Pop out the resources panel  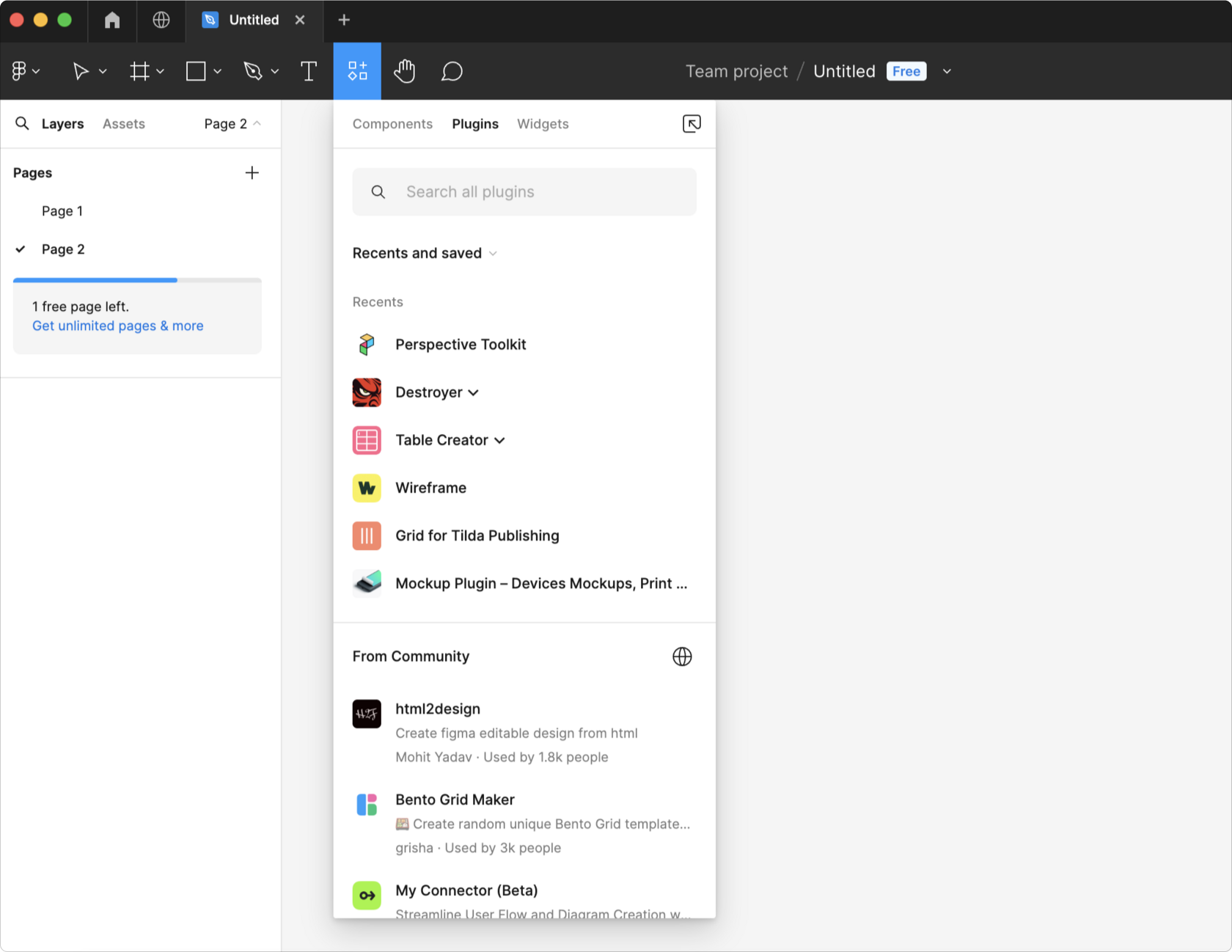[692, 123]
